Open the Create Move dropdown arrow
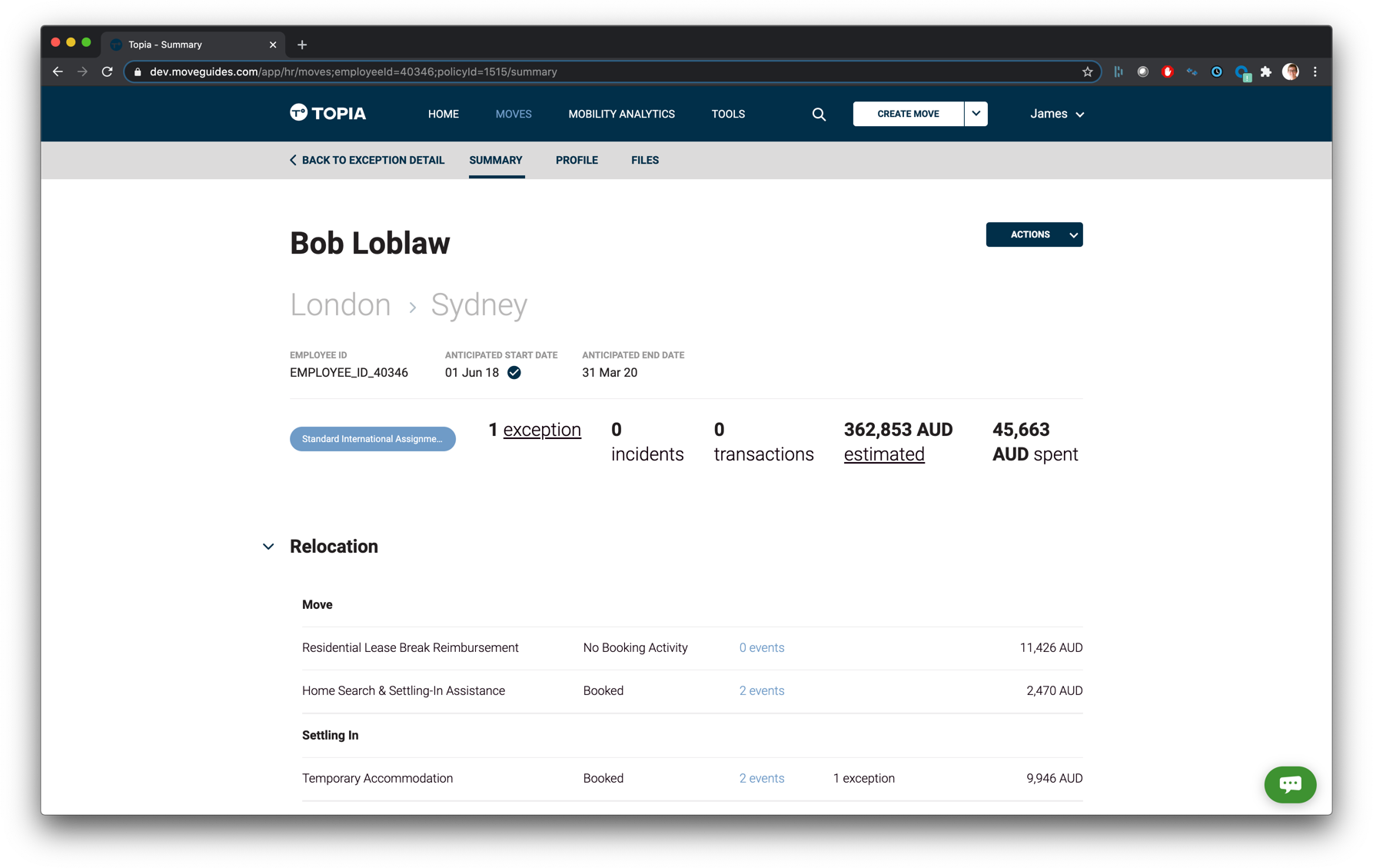1373x868 pixels. click(976, 114)
